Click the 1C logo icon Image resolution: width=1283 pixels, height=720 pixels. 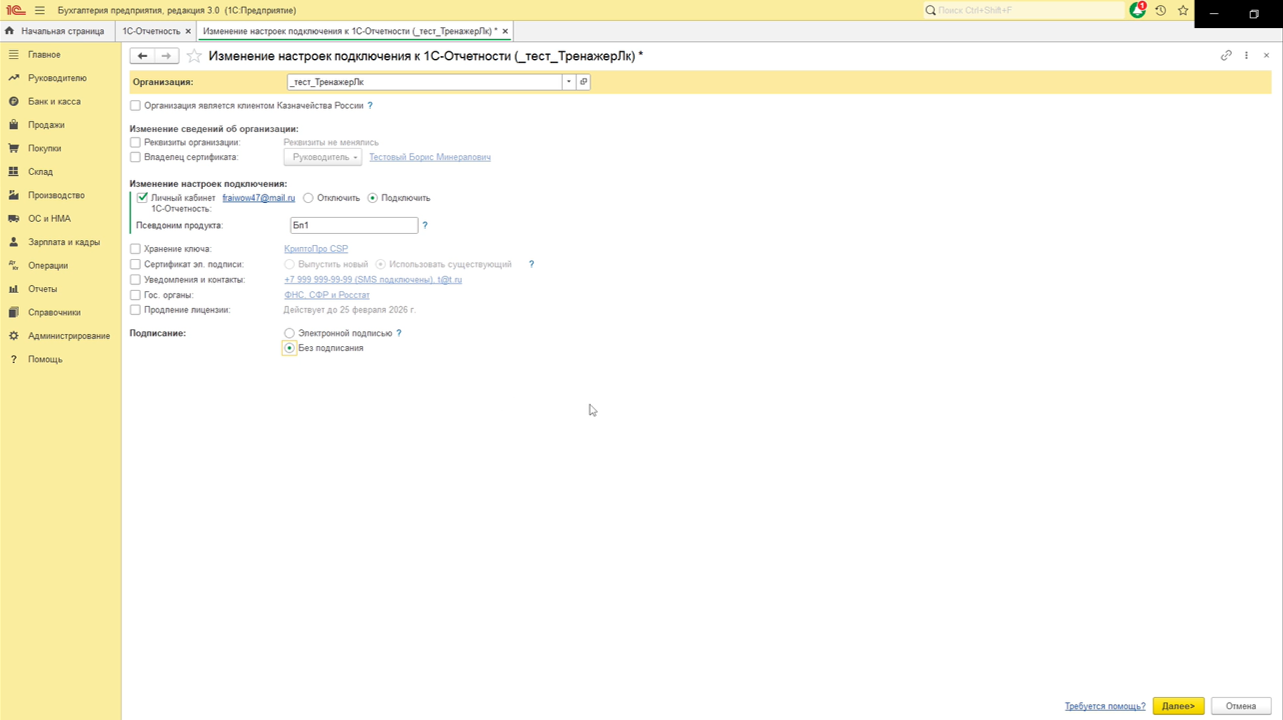(x=15, y=10)
